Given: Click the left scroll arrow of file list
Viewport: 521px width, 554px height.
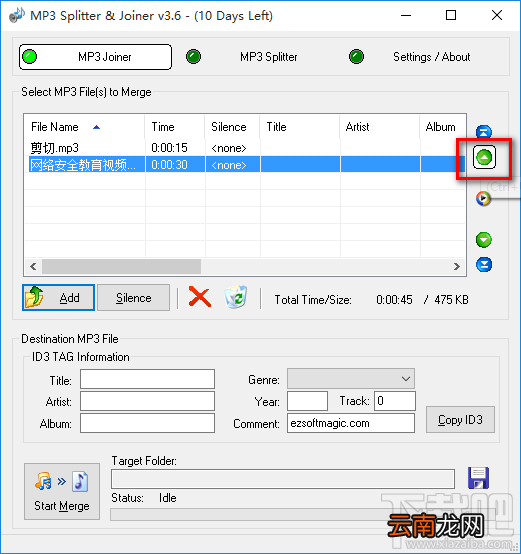Looking at the screenshot, I should (33, 266).
